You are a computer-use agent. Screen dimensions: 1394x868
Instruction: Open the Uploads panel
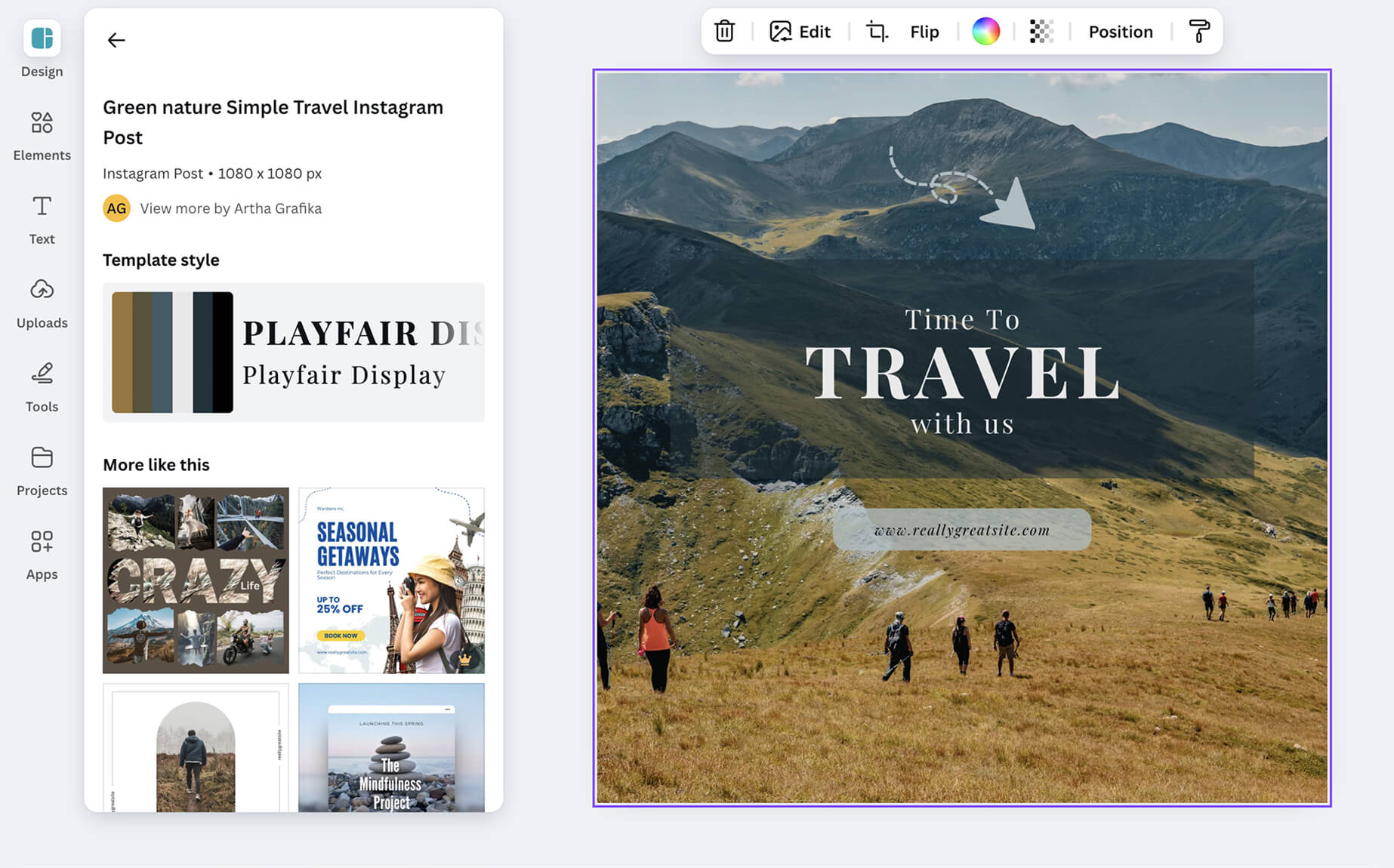(x=42, y=303)
